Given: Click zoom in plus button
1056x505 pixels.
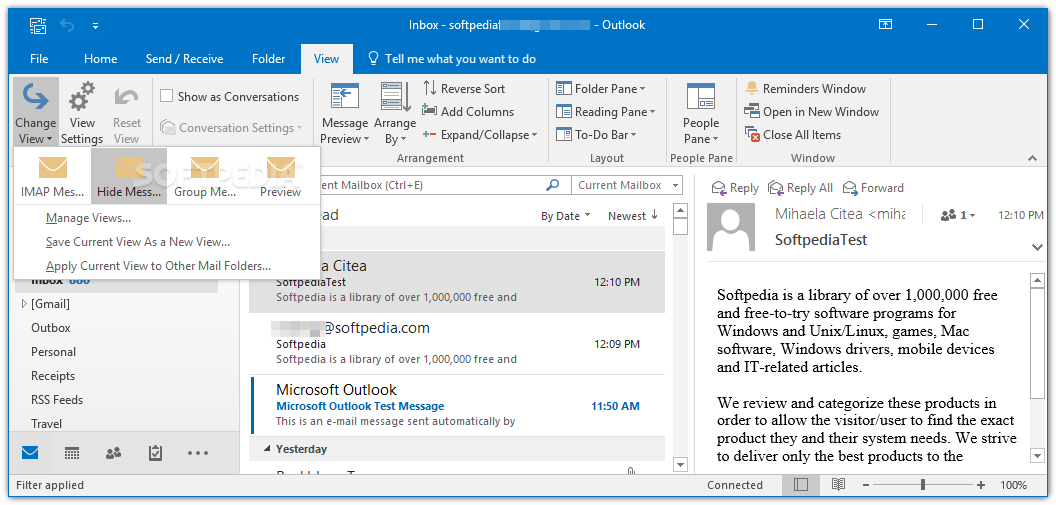Looking at the screenshot, I should pyautogui.click(x=981, y=485).
